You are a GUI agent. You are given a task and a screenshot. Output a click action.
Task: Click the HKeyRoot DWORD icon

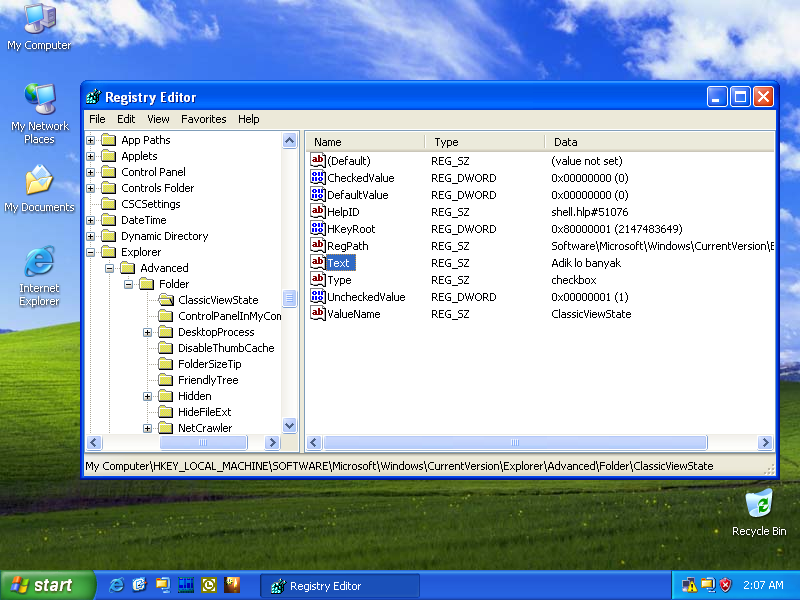[x=317, y=229]
